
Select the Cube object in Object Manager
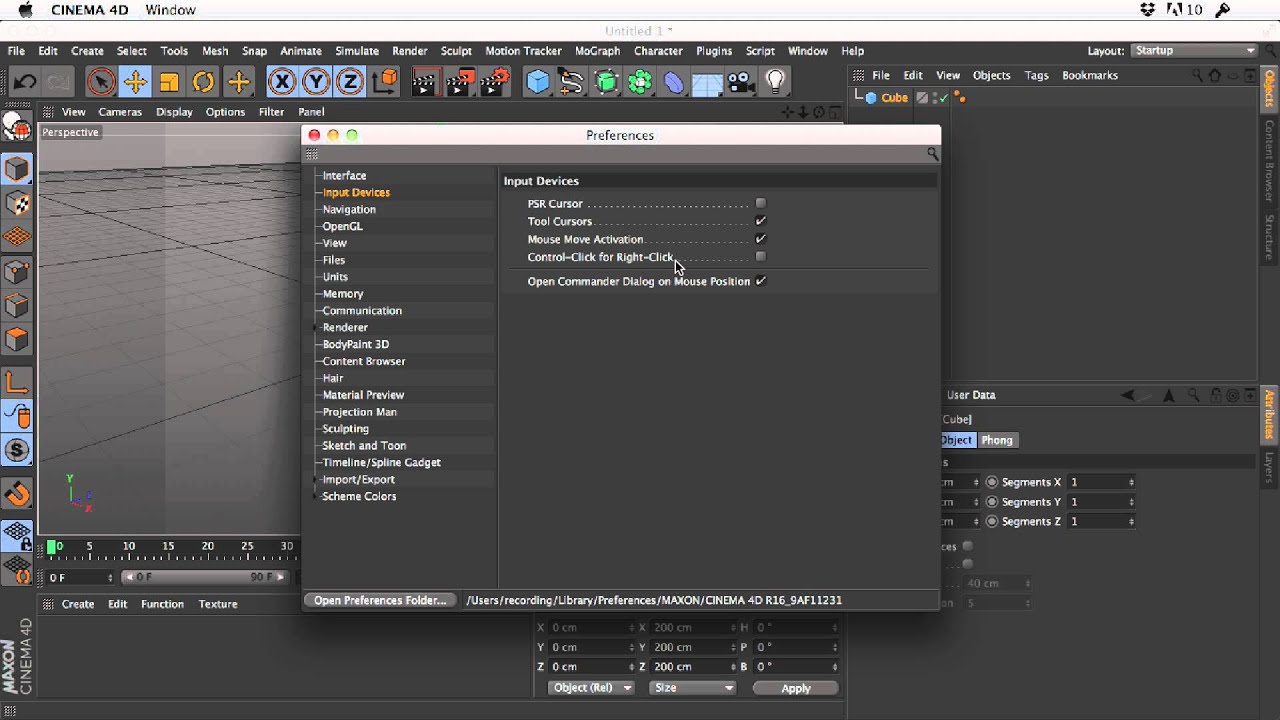(894, 97)
